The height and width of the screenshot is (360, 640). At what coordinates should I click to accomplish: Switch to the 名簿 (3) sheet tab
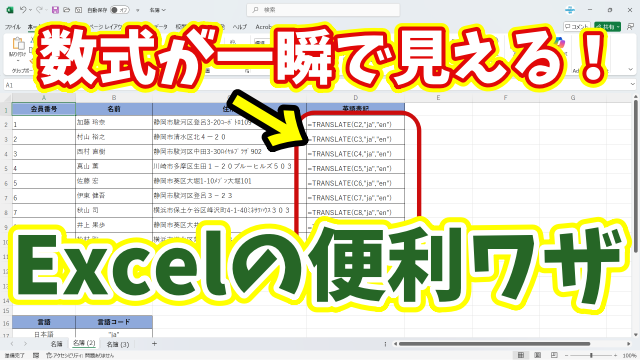pyautogui.click(x=118, y=344)
